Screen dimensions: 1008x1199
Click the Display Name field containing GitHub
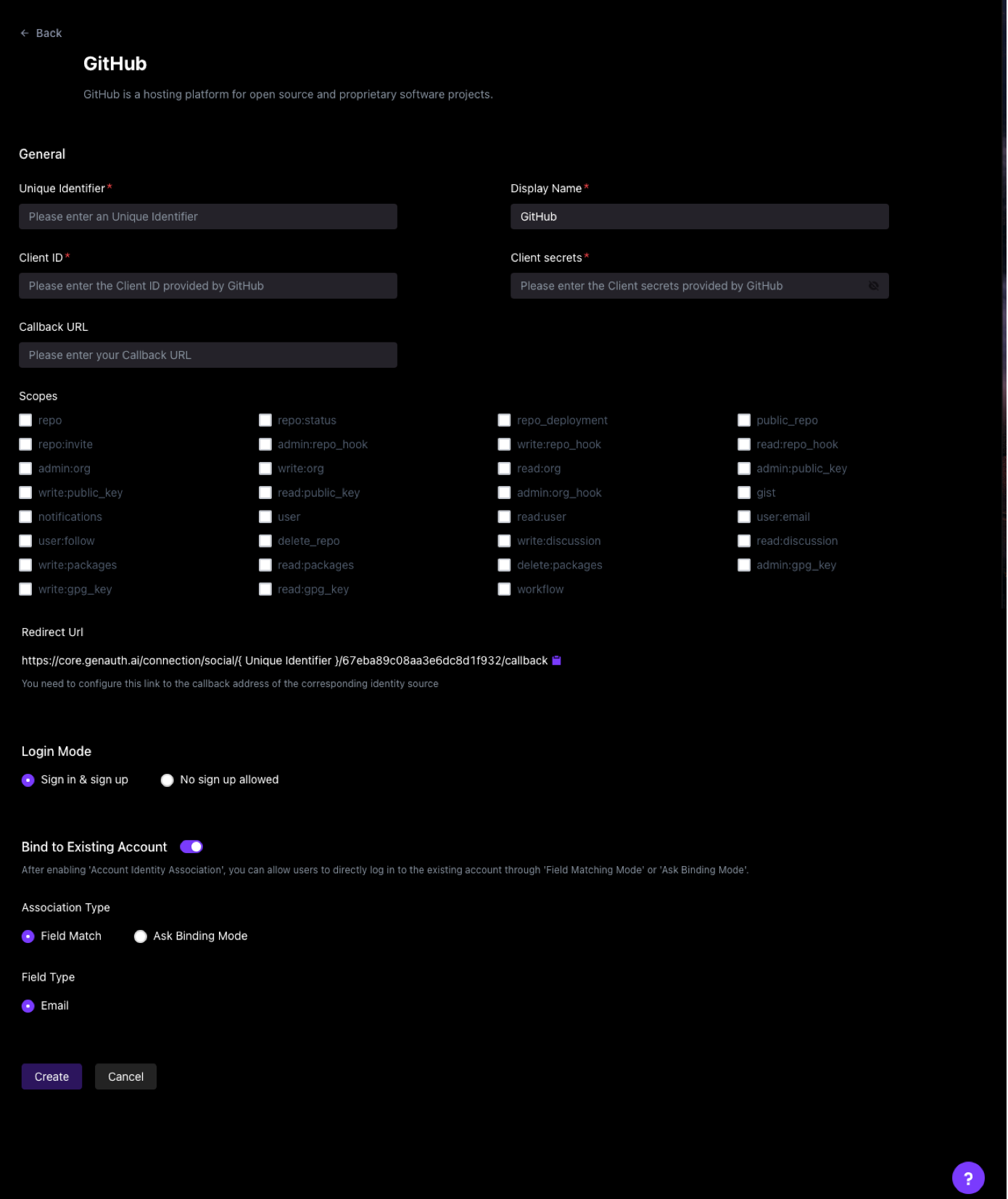click(700, 217)
